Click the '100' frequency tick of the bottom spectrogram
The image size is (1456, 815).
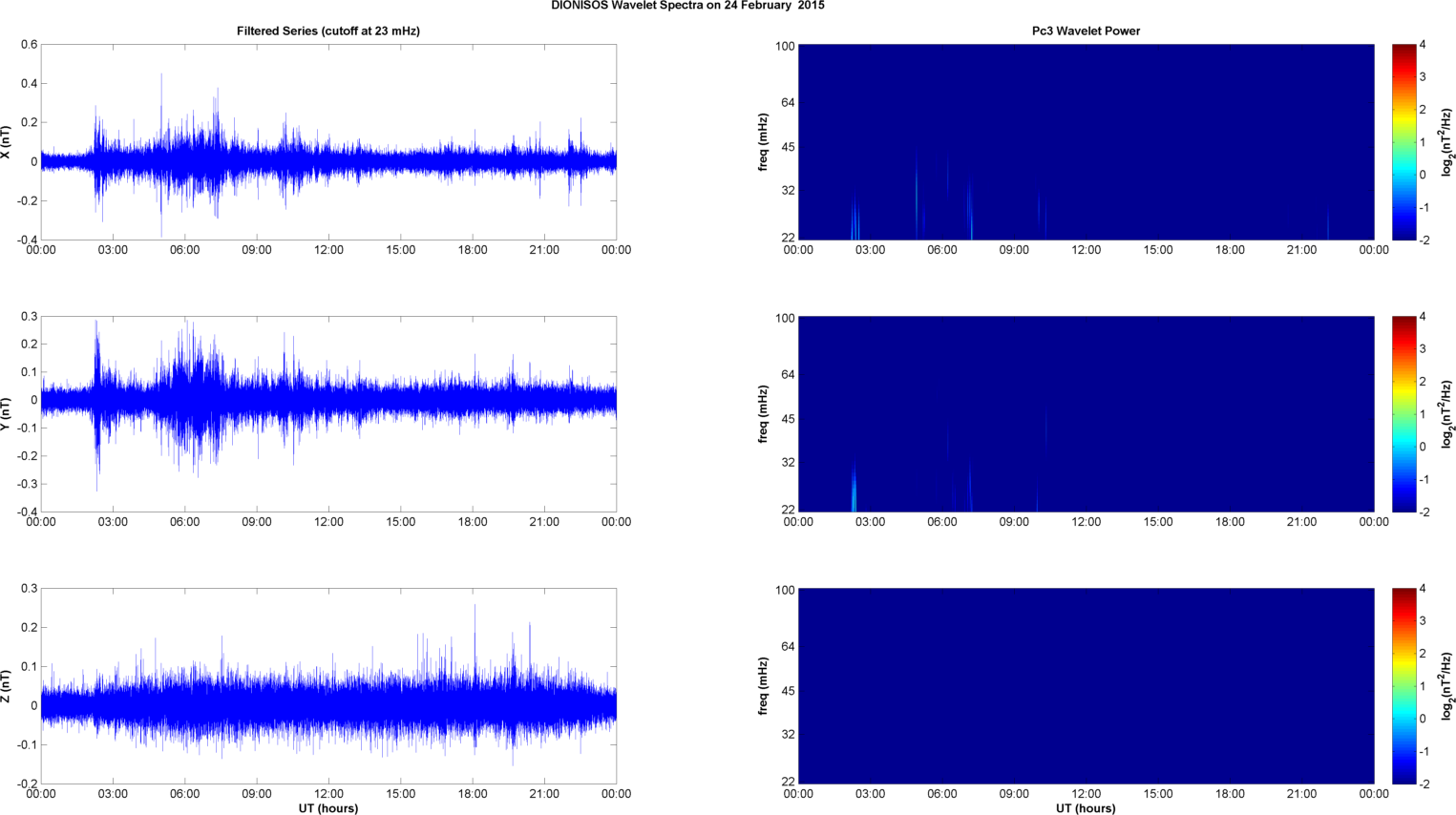pos(785,591)
